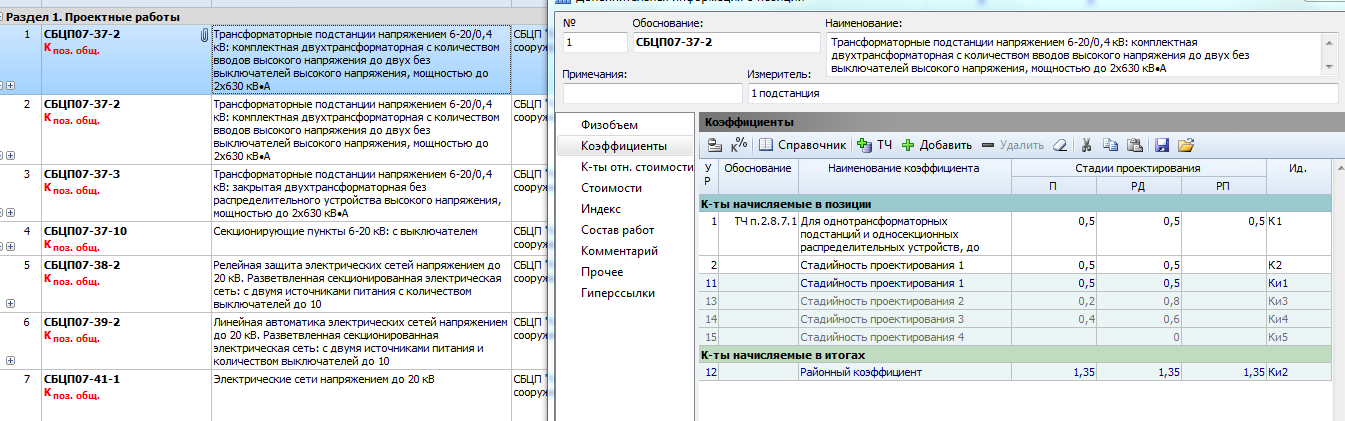The height and width of the screenshot is (421, 1345).
Task: Click Наименование field scroll down arrow
Action: click(1329, 65)
